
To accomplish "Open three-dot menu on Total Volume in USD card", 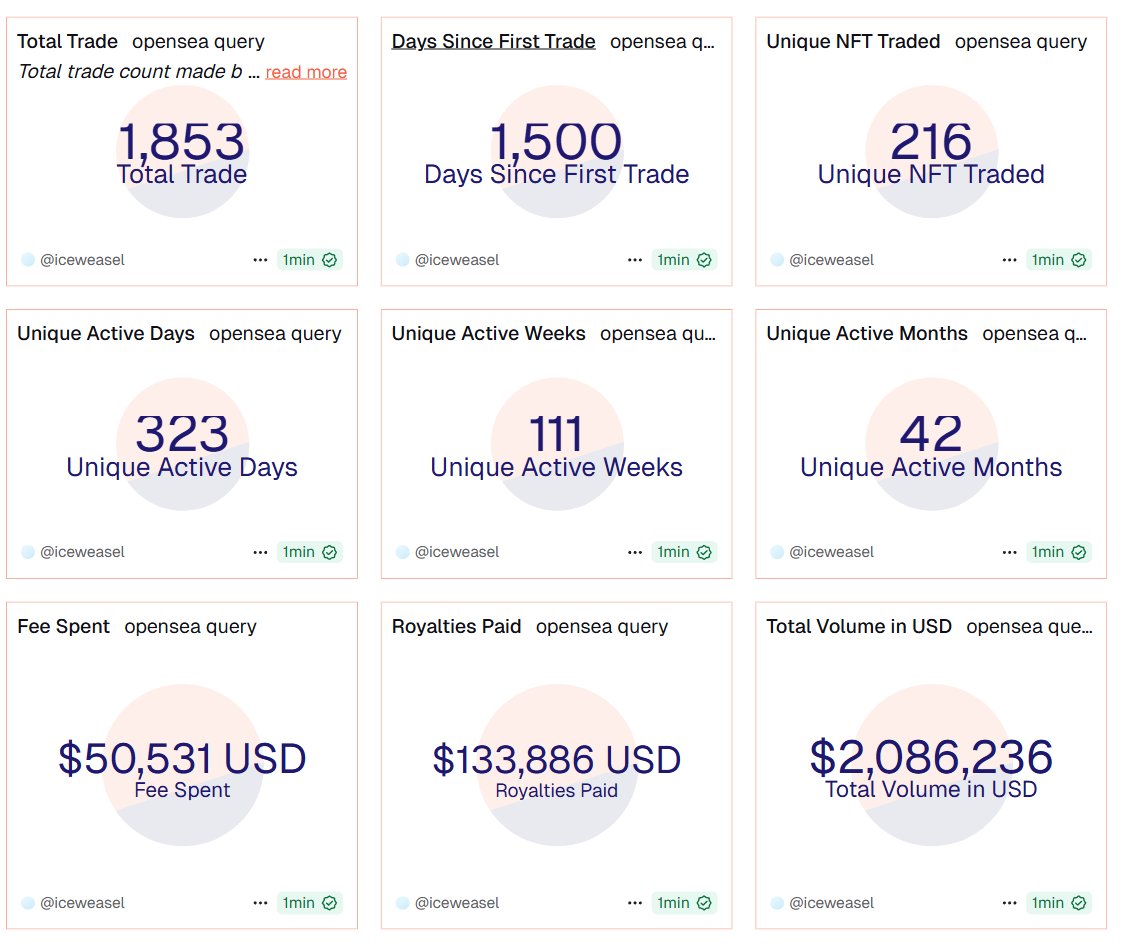I will tap(1009, 903).
